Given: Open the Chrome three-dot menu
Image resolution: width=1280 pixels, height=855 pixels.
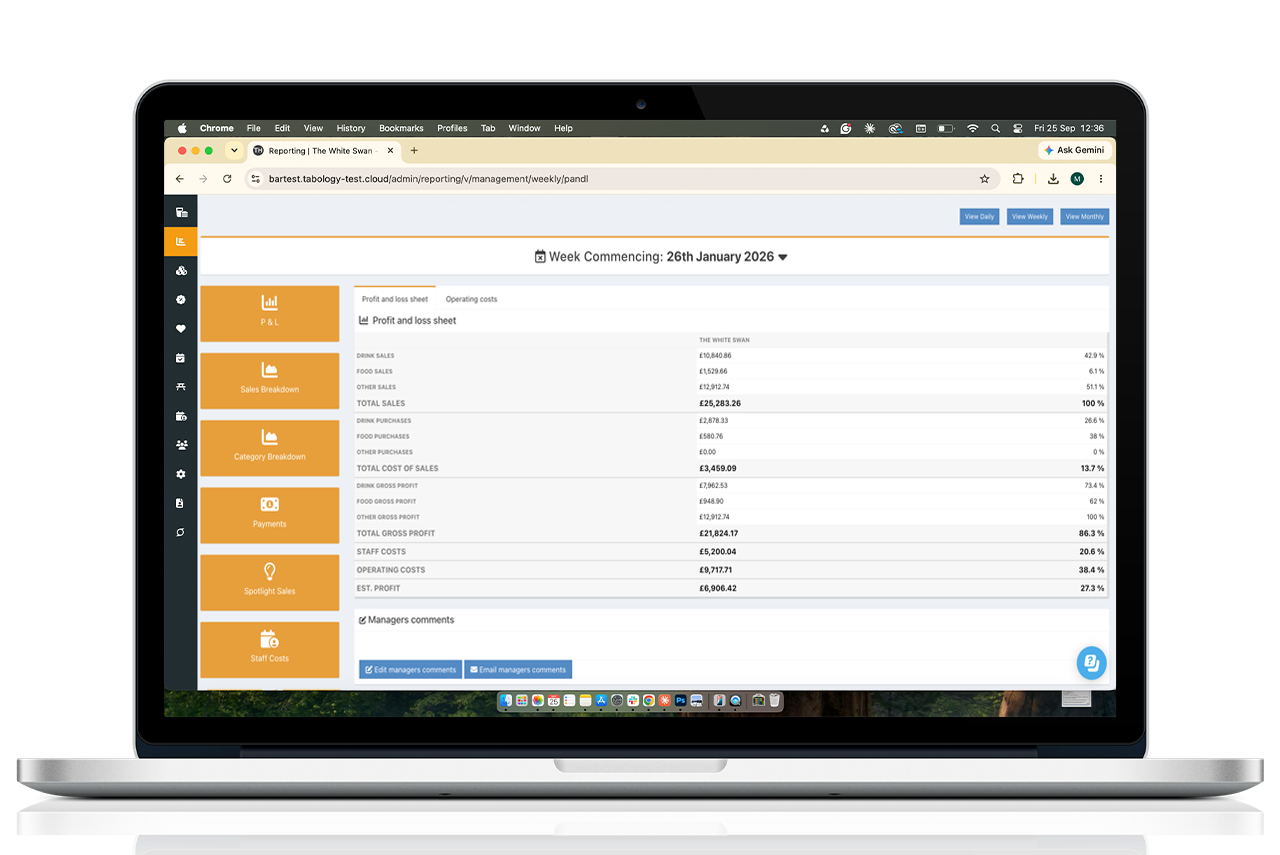Looking at the screenshot, I should click(1101, 179).
